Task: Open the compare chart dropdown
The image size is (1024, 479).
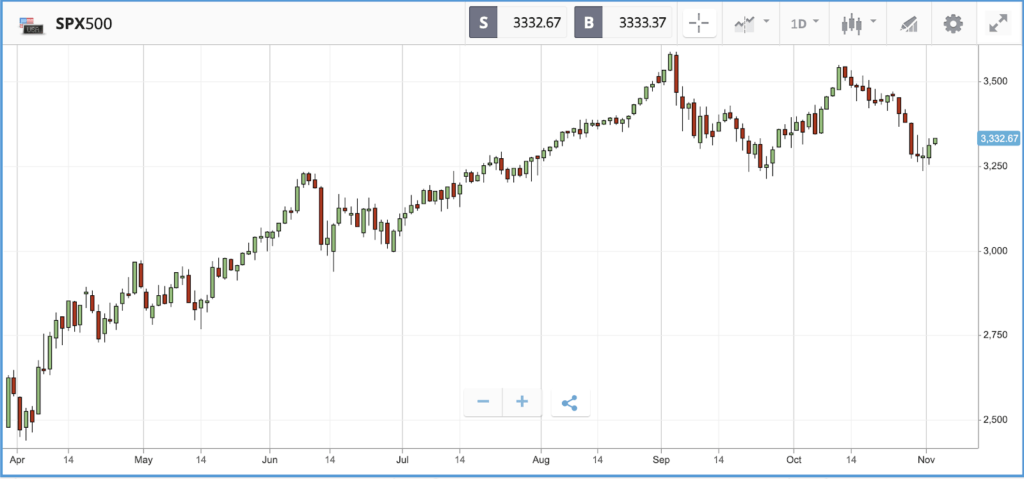Action: click(x=752, y=24)
